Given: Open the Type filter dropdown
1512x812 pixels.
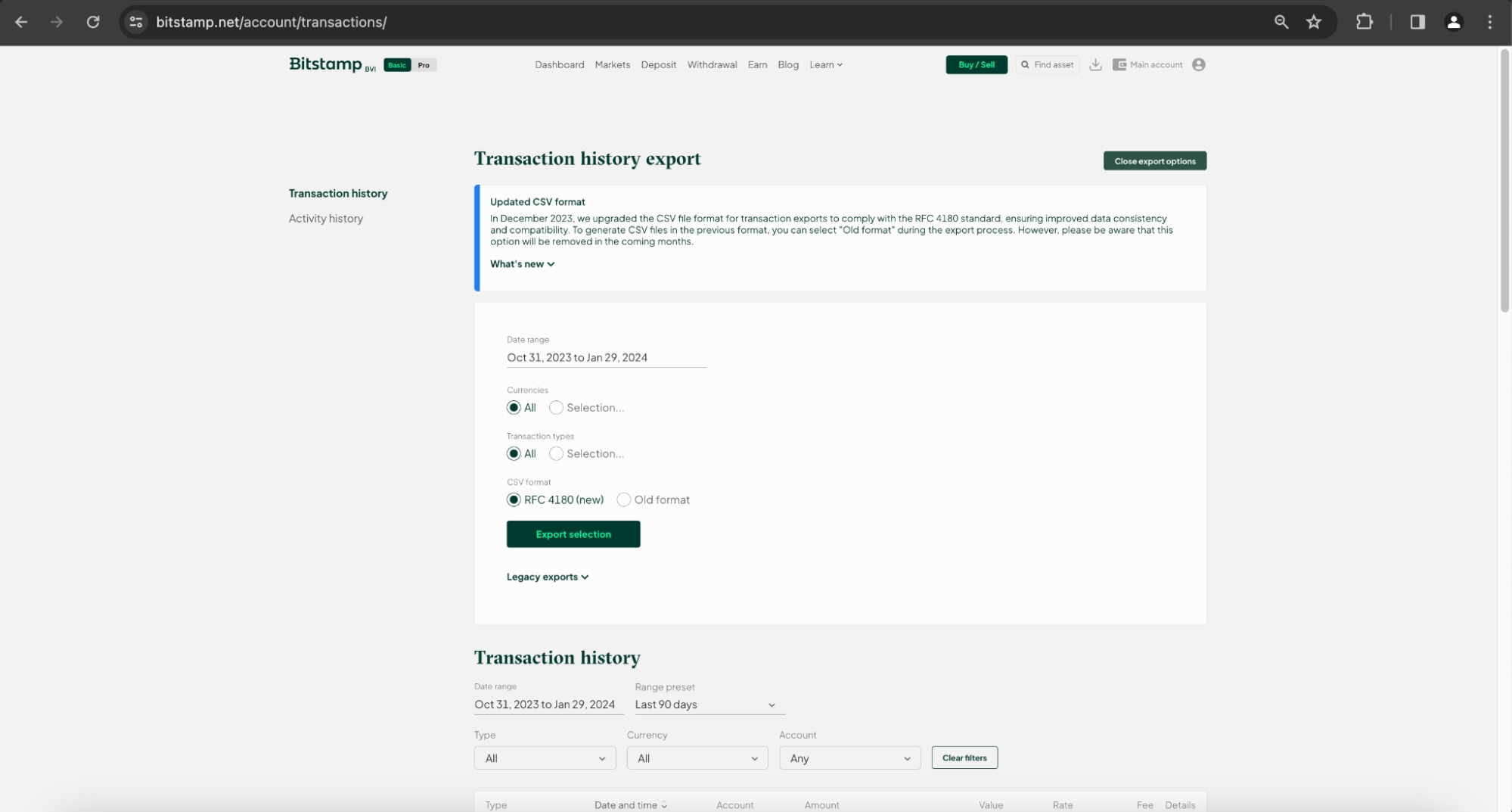Looking at the screenshot, I should coord(545,758).
